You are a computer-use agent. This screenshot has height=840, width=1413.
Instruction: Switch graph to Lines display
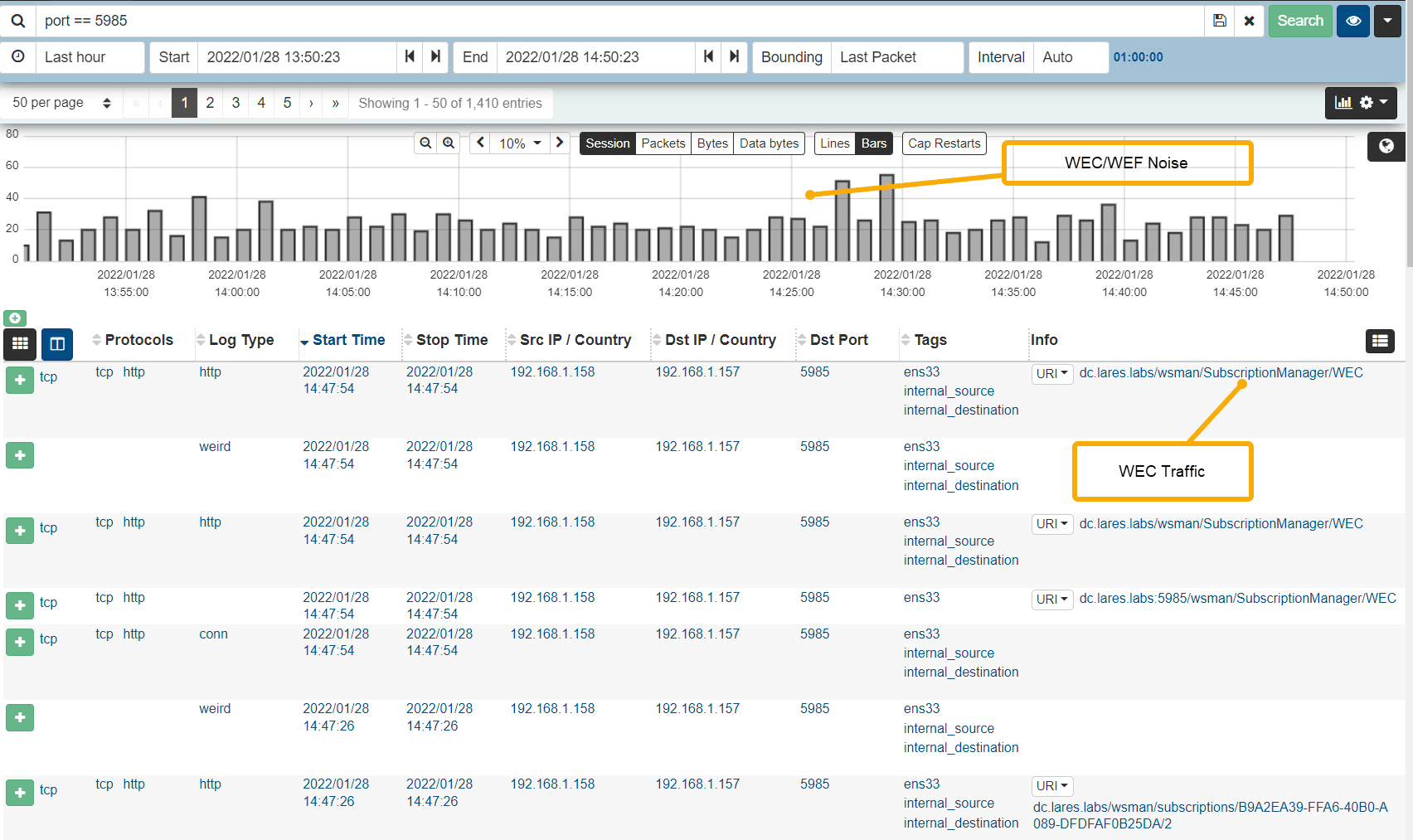[834, 143]
